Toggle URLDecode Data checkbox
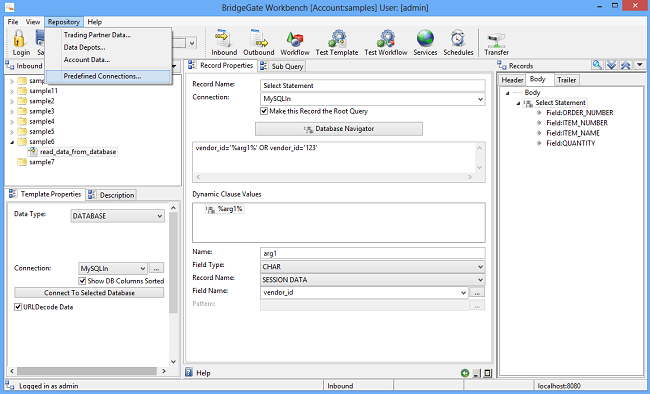650x394 pixels. tap(18, 307)
